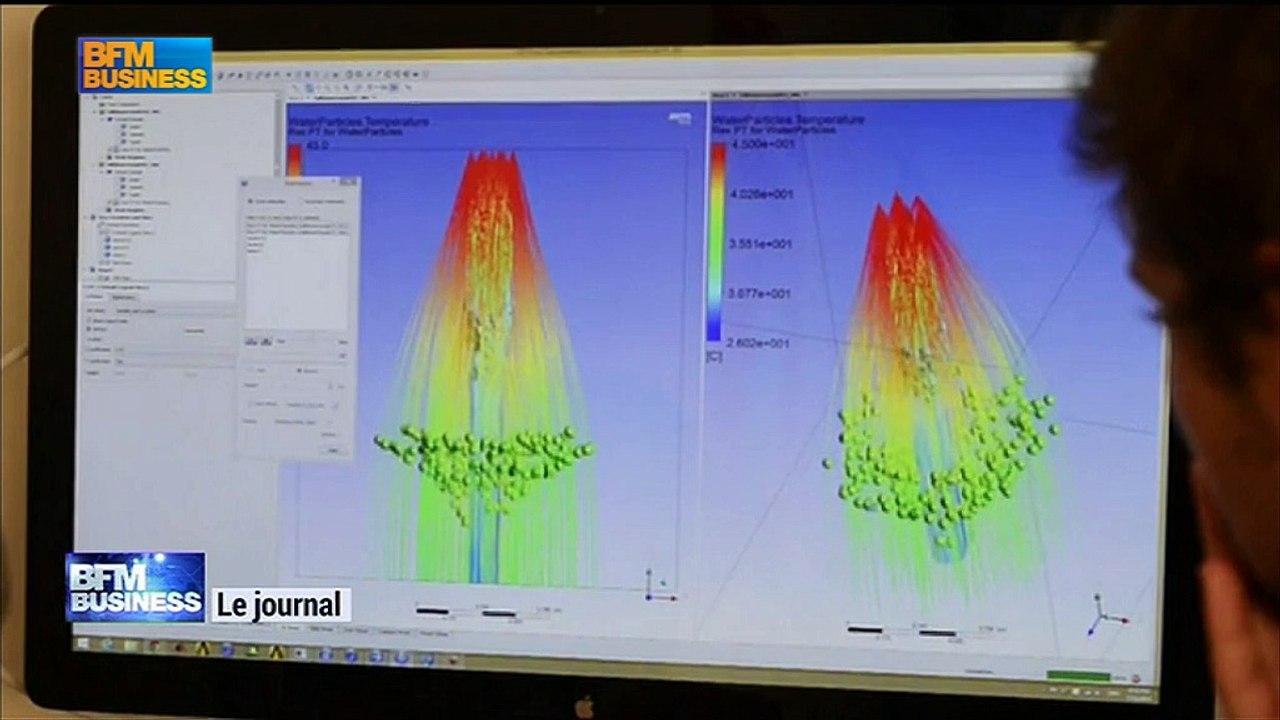Screen dimensions: 1280x720
Task: Switch to the Report Viewer tab
Action: pos(434,633)
